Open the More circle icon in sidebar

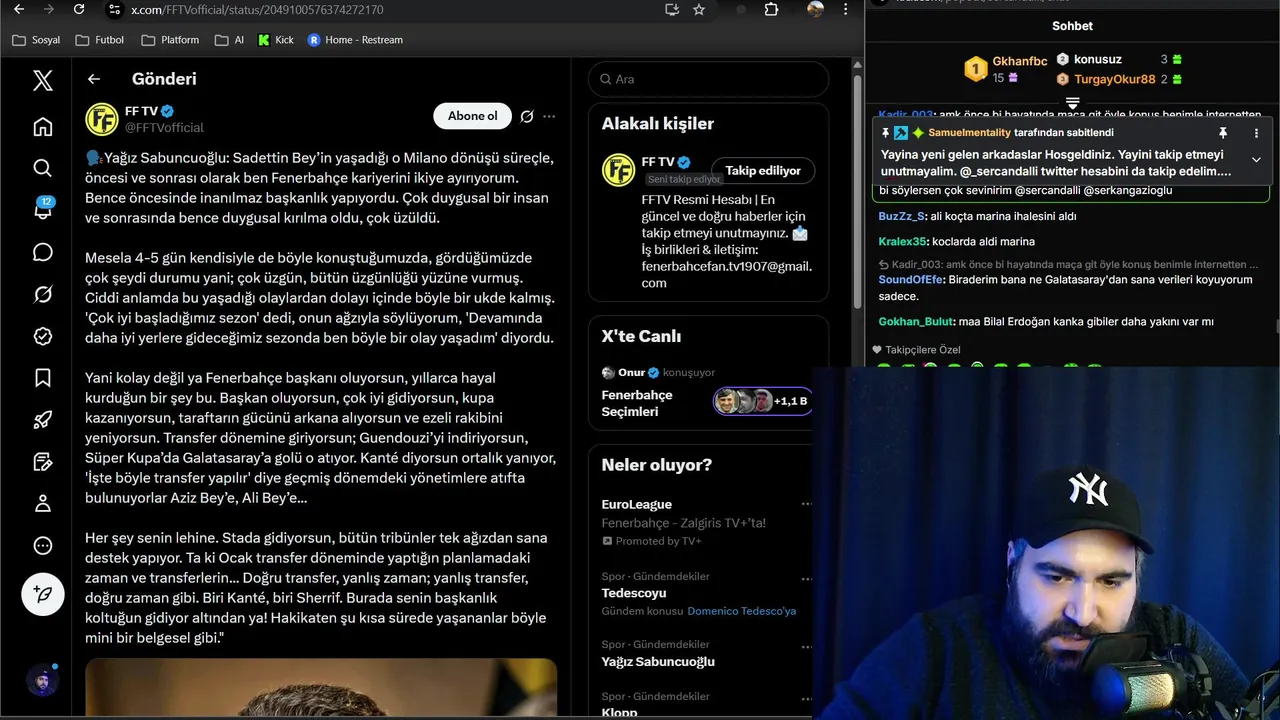click(x=42, y=545)
